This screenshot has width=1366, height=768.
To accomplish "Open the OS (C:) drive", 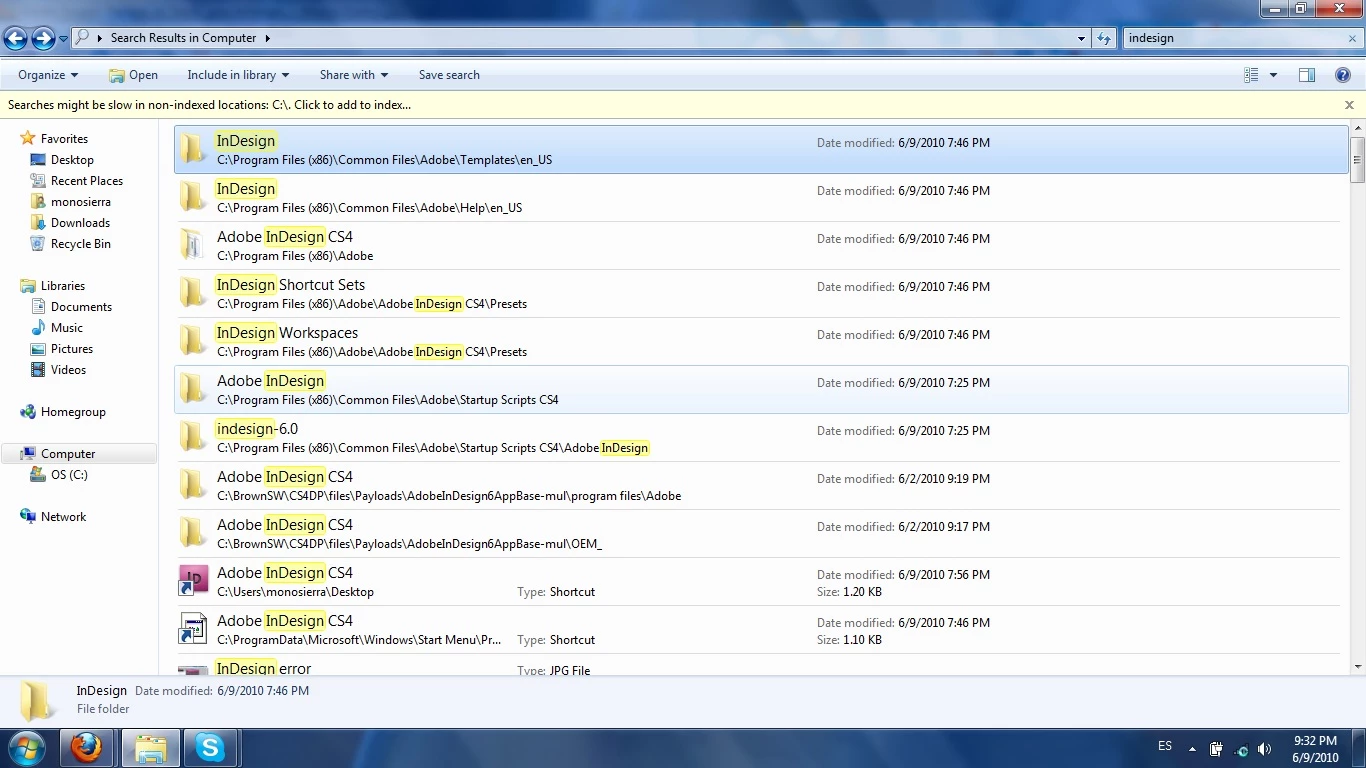I will click(69, 475).
